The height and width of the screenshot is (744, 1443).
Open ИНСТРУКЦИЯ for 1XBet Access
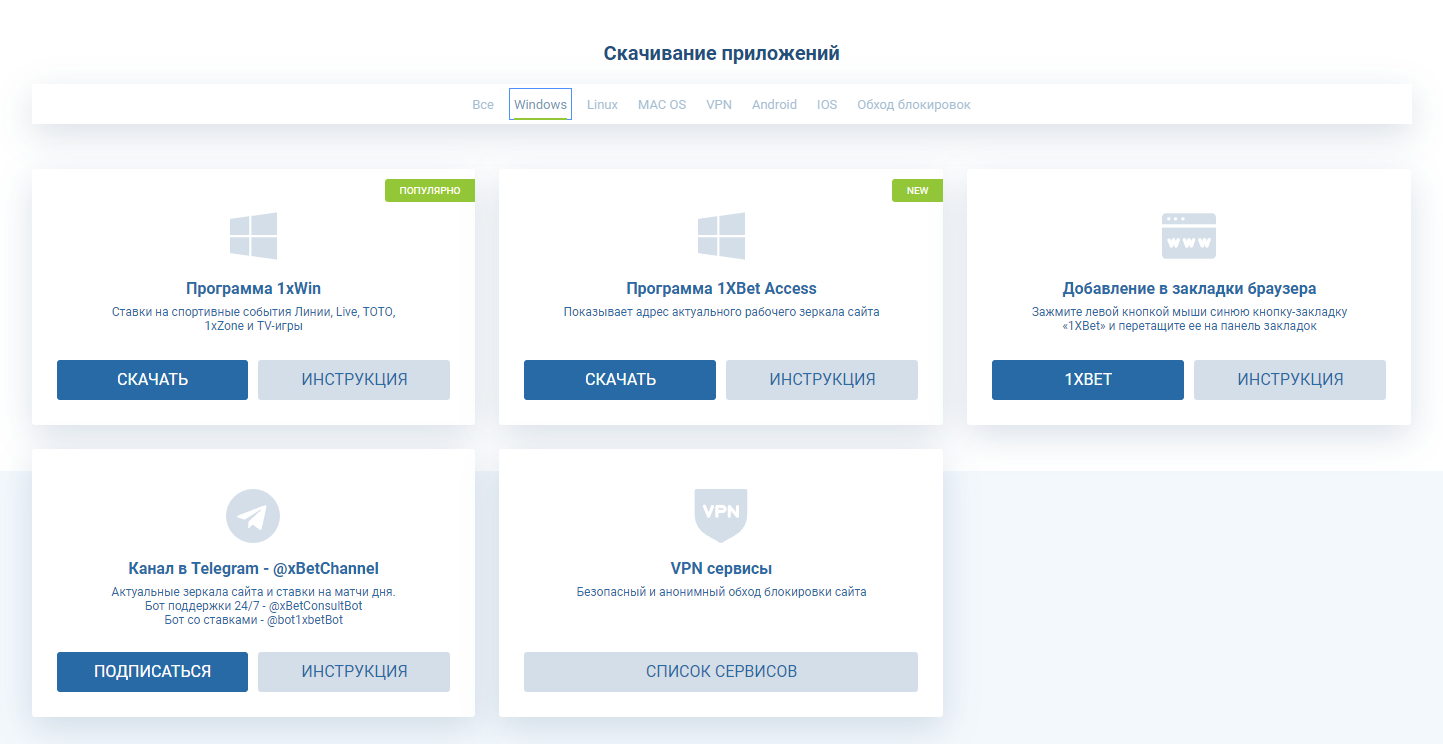(822, 380)
